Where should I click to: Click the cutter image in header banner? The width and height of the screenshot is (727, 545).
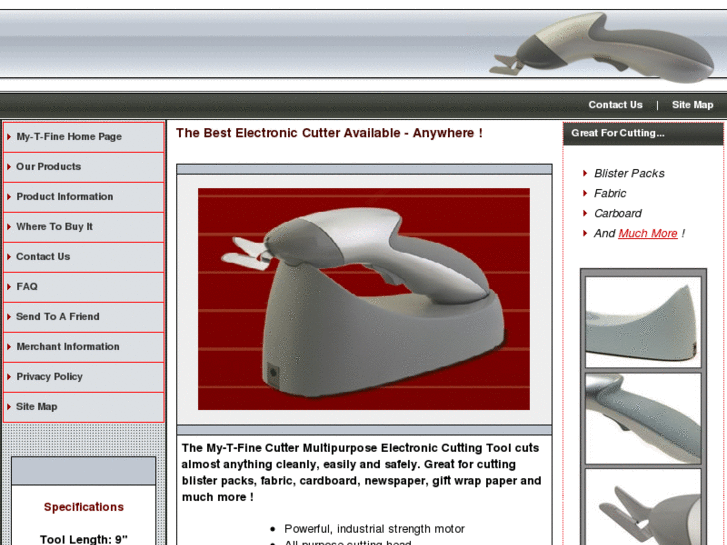pyautogui.click(x=602, y=47)
